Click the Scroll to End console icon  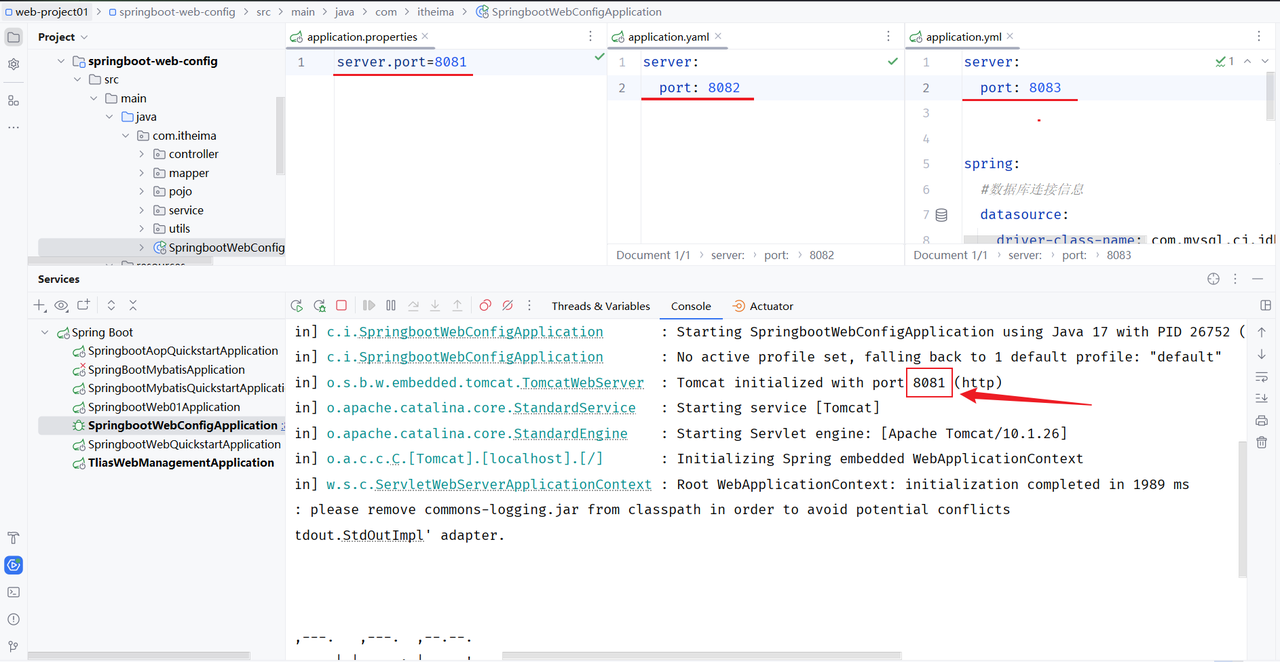point(1262,399)
